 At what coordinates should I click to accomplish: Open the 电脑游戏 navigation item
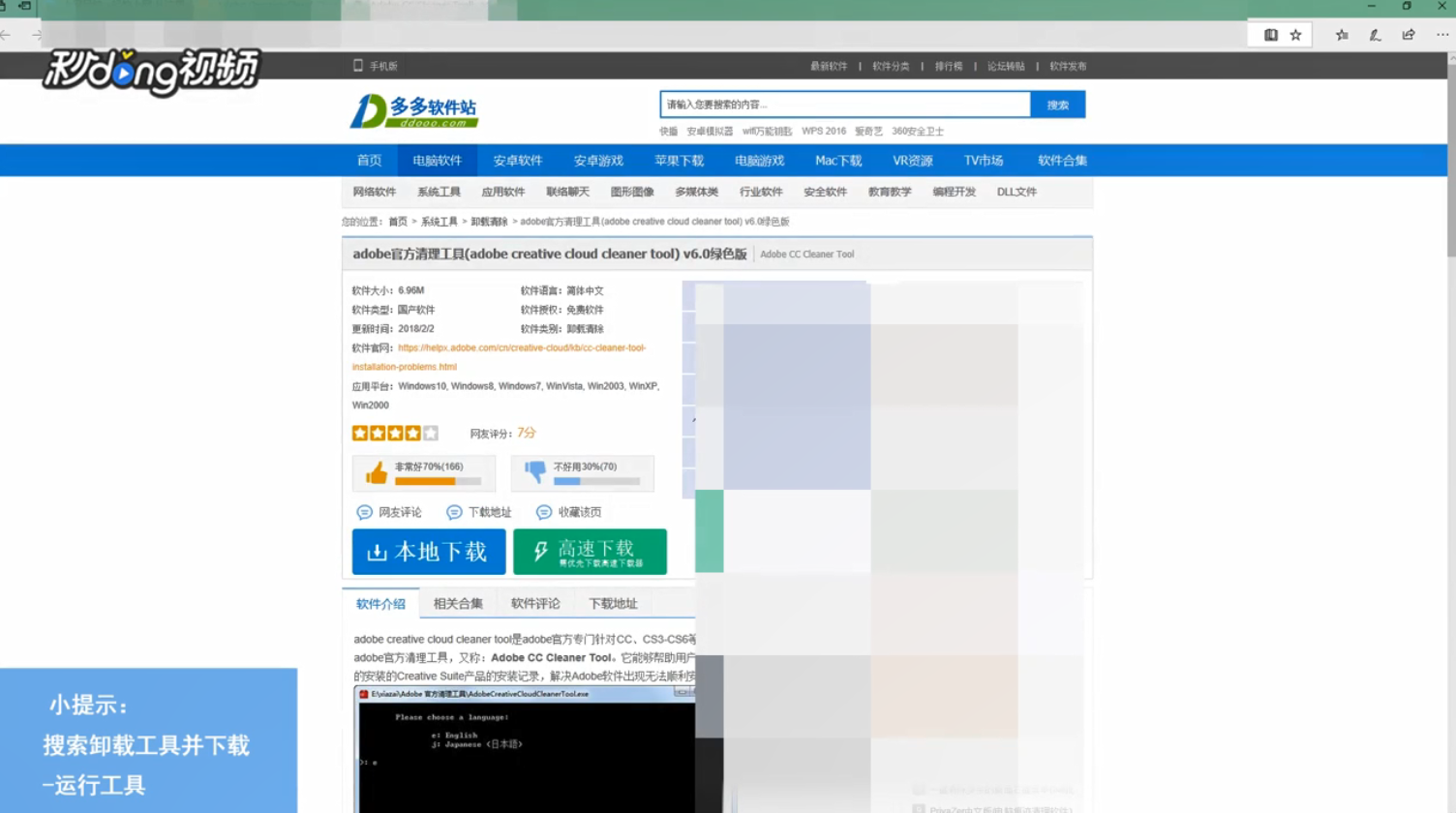[x=759, y=161]
